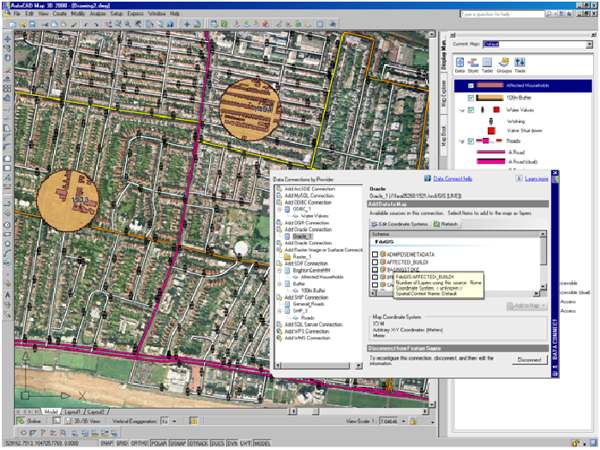
Task: Click the red cross icon in top toolbar
Action: point(265,24)
